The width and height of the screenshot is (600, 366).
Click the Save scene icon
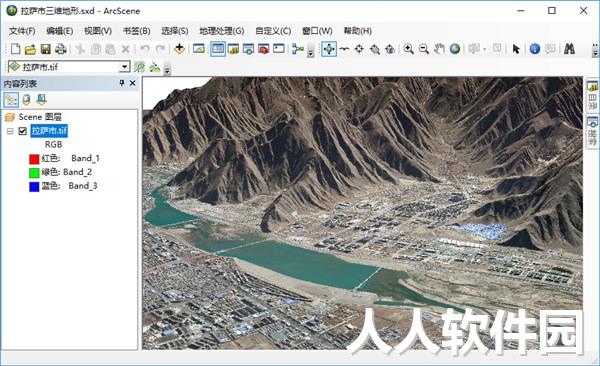[46, 49]
